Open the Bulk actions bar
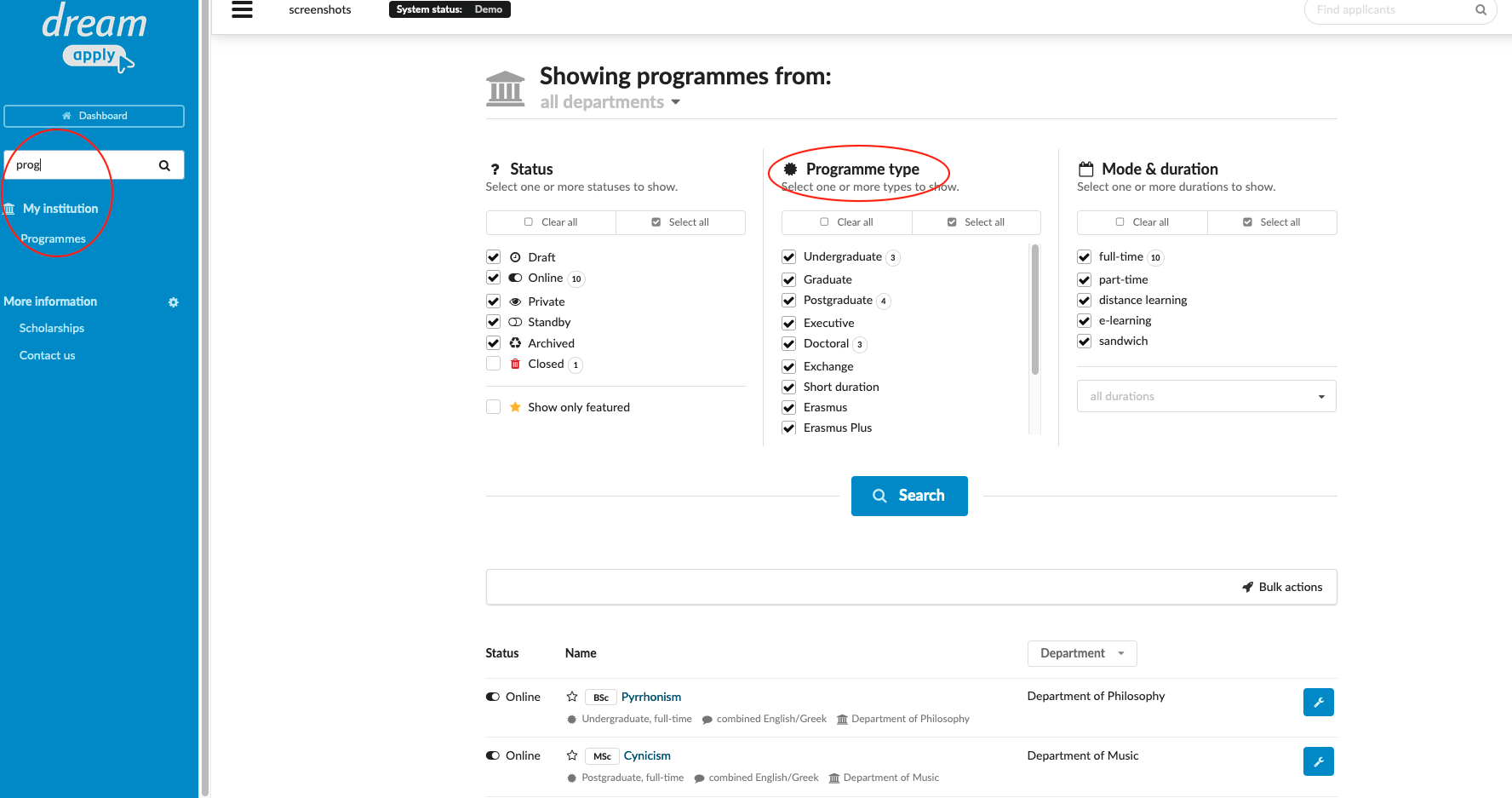 (911, 587)
